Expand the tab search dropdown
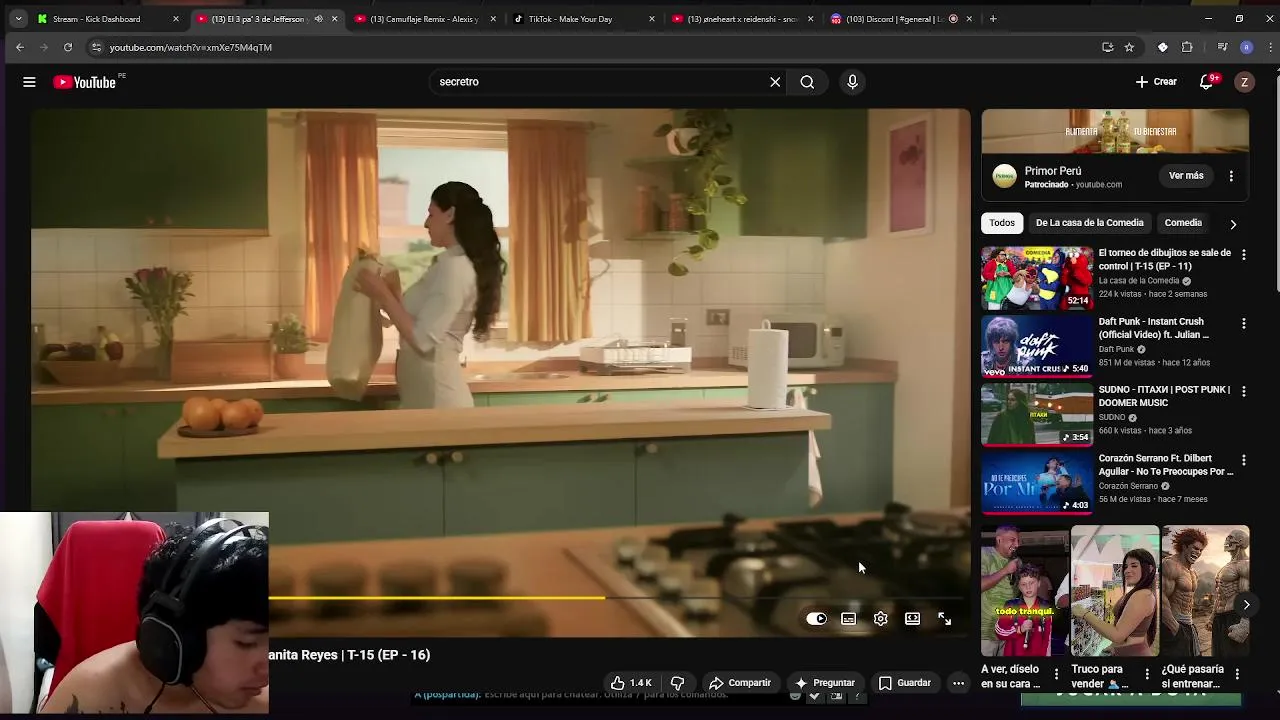1280x720 pixels. click(17, 19)
